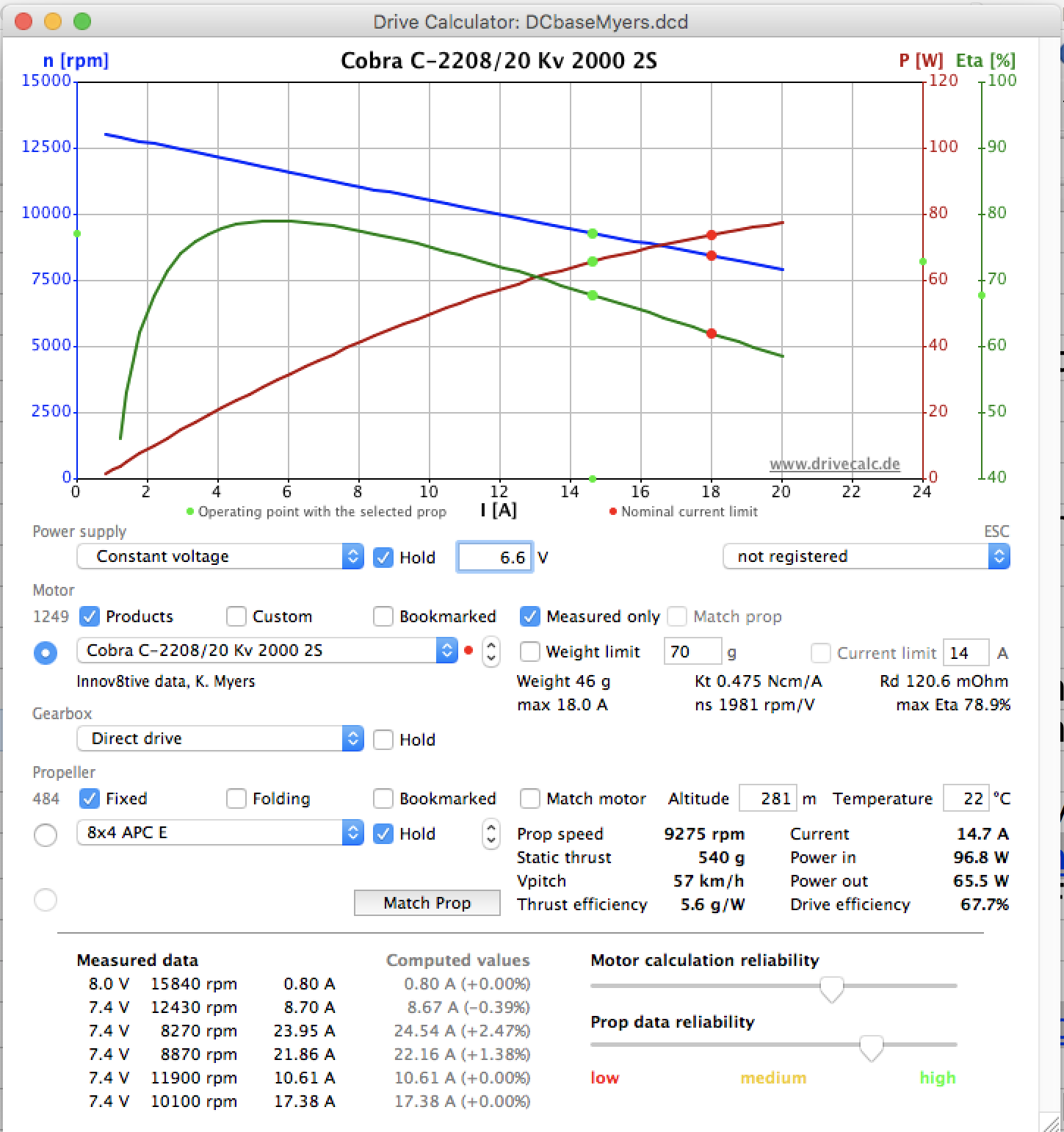Click the Weight limit 70 g field
Image resolution: width=1064 pixels, height=1132 pixels.
pos(693,652)
